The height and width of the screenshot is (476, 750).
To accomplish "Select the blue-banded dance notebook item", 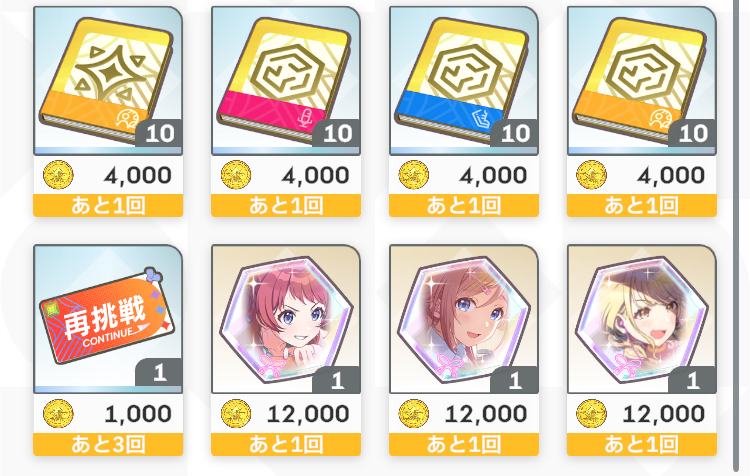I will (x=463, y=81).
